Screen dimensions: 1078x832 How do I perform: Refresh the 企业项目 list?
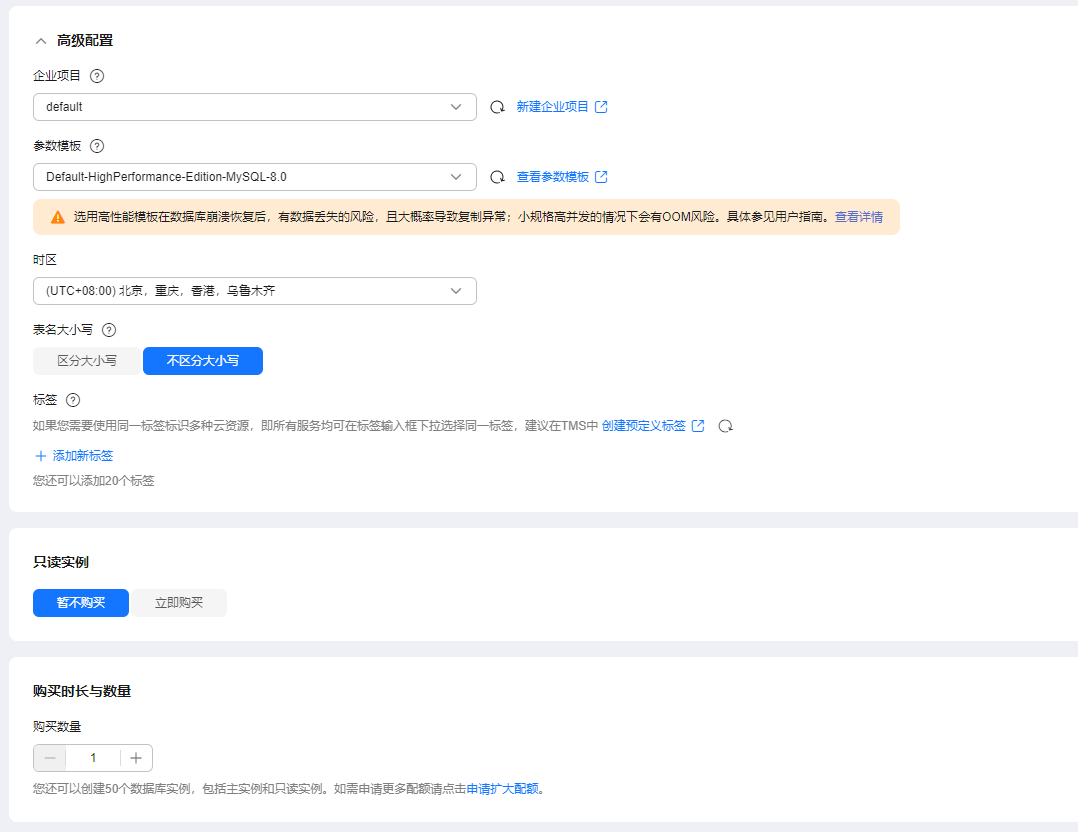click(497, 107)
